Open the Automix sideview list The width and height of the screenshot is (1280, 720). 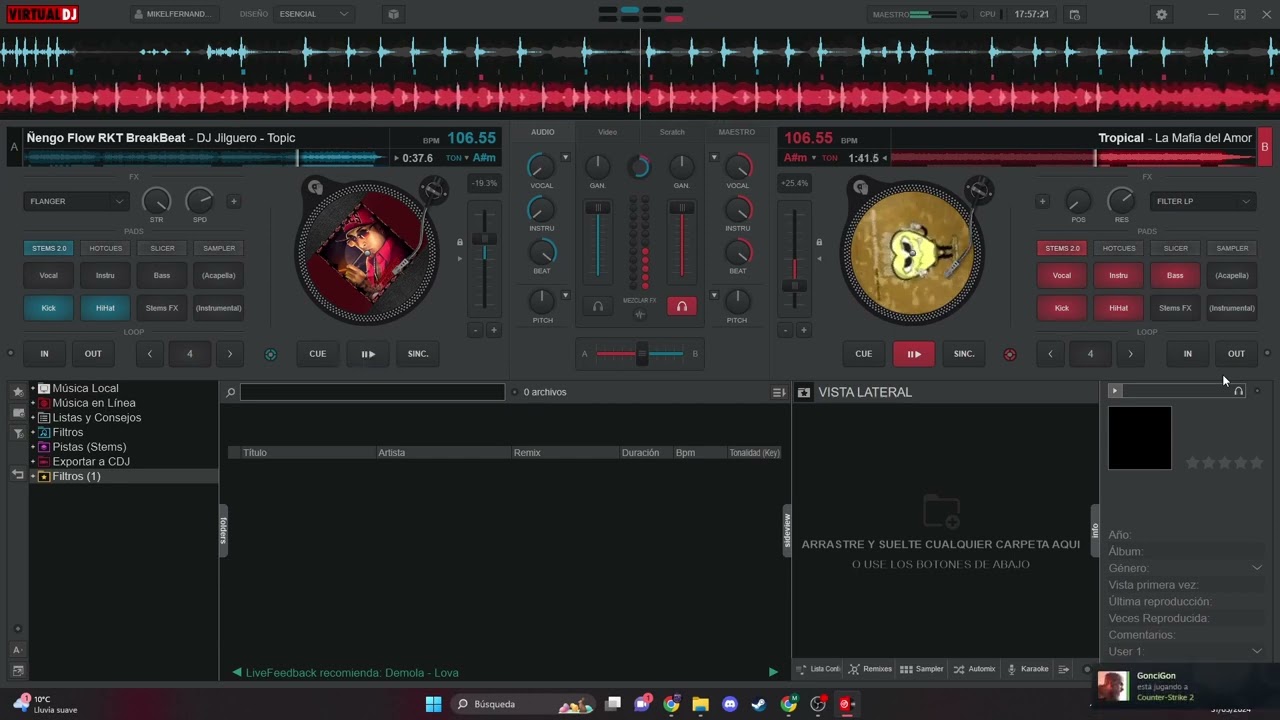[x=974, y=669]
